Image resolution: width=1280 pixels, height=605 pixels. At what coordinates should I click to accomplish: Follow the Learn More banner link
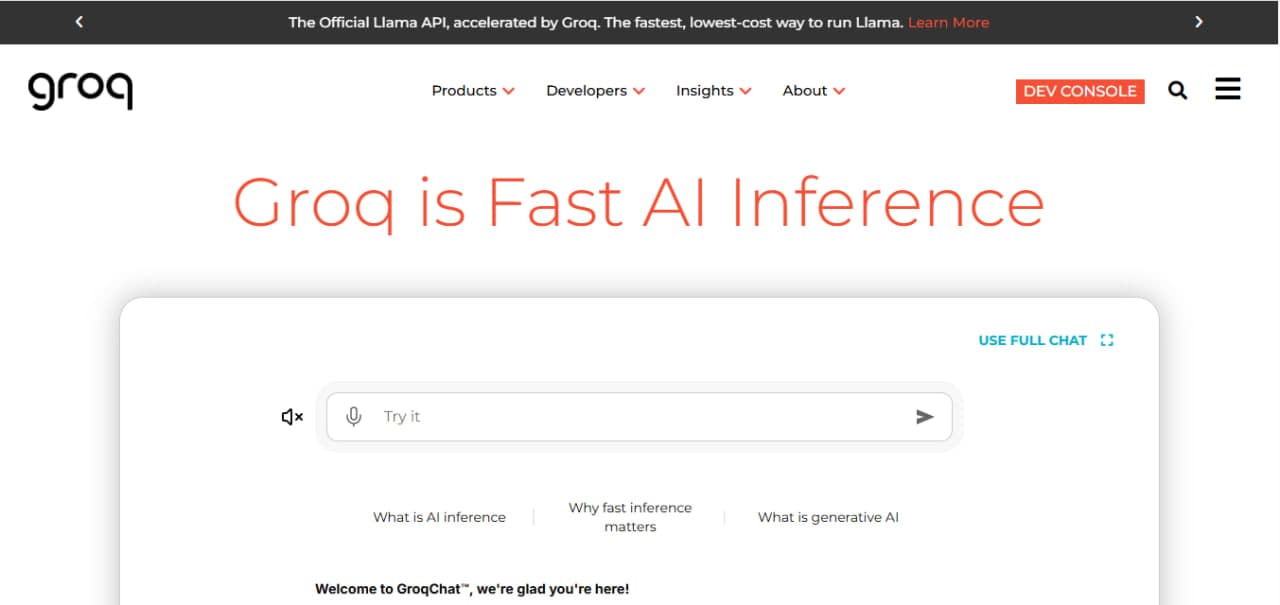click(x=948, y=22)
